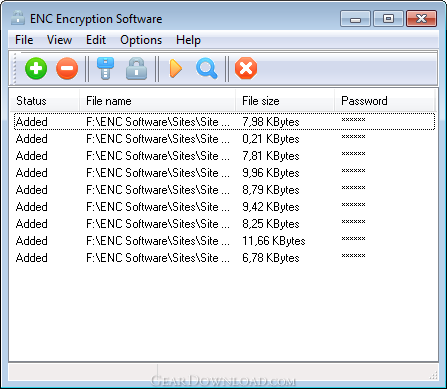Click file path in the 11,66 KBytes row

point(158,241)
